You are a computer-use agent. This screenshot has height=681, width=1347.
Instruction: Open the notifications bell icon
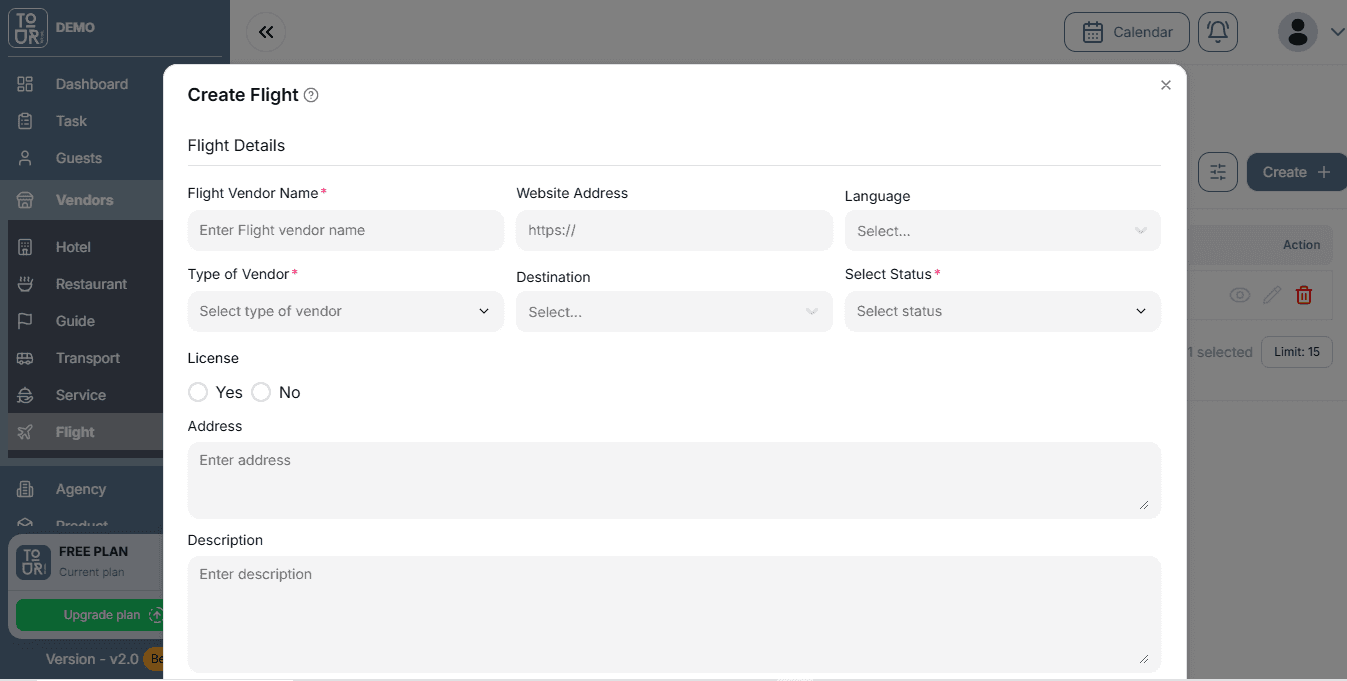pos(1217,32)
